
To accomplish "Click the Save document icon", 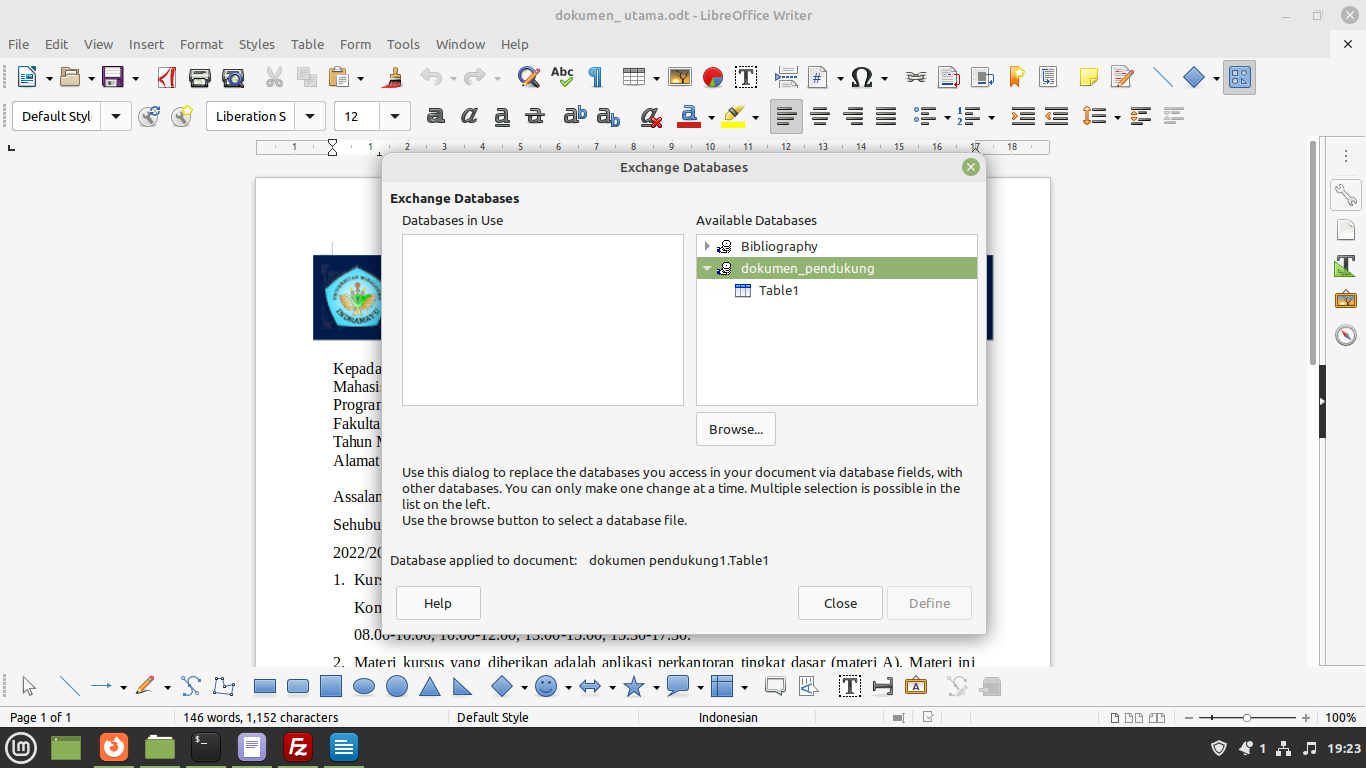I will pyautogui.click(x=113, y=77).
